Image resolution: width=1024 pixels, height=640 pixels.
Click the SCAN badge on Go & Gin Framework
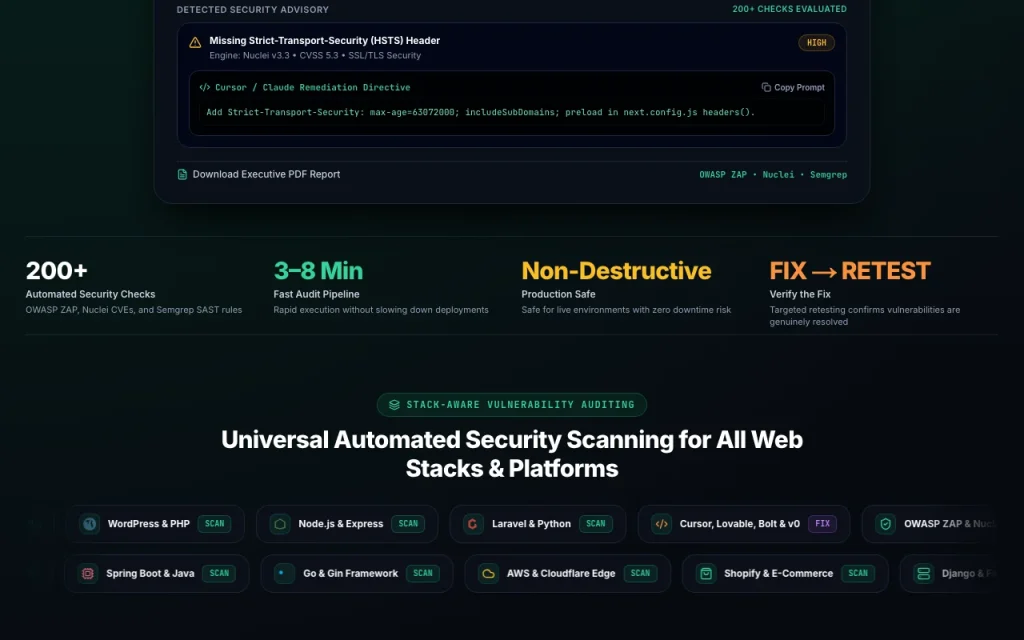pyautogui.click(x=423, y=573)
